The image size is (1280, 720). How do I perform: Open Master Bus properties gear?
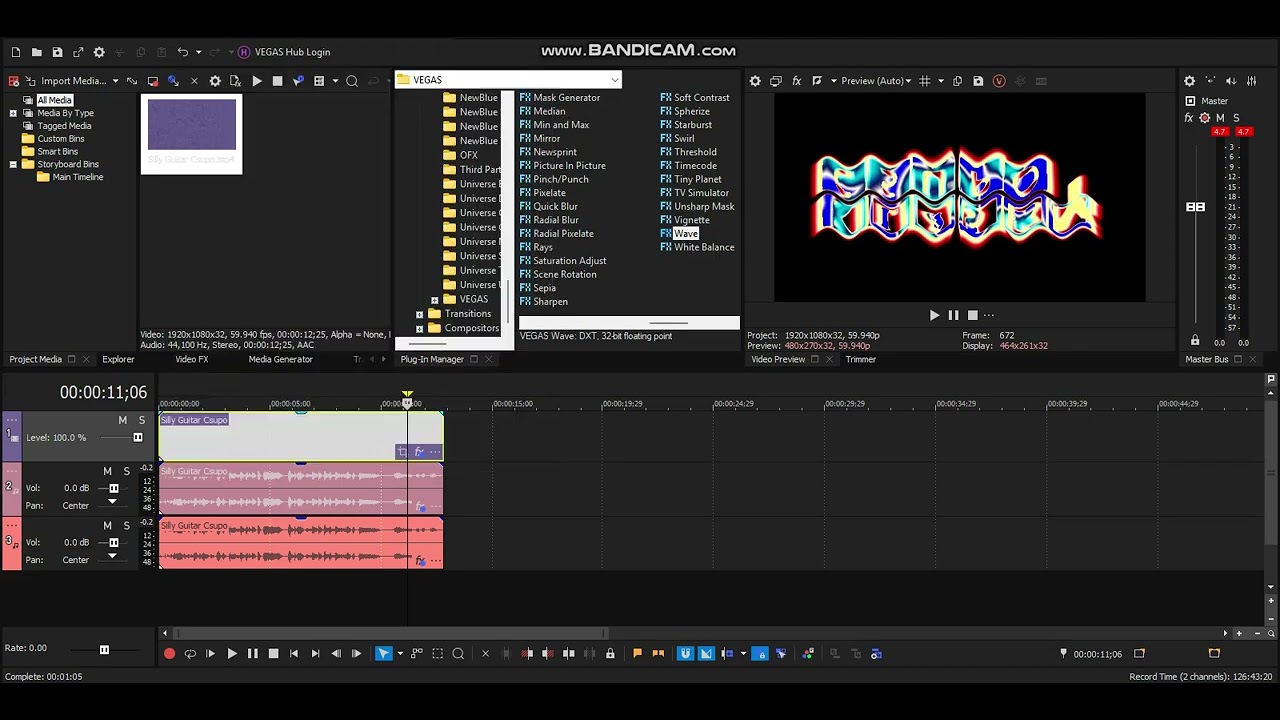pyautogui.click(x=1189, y=81)
